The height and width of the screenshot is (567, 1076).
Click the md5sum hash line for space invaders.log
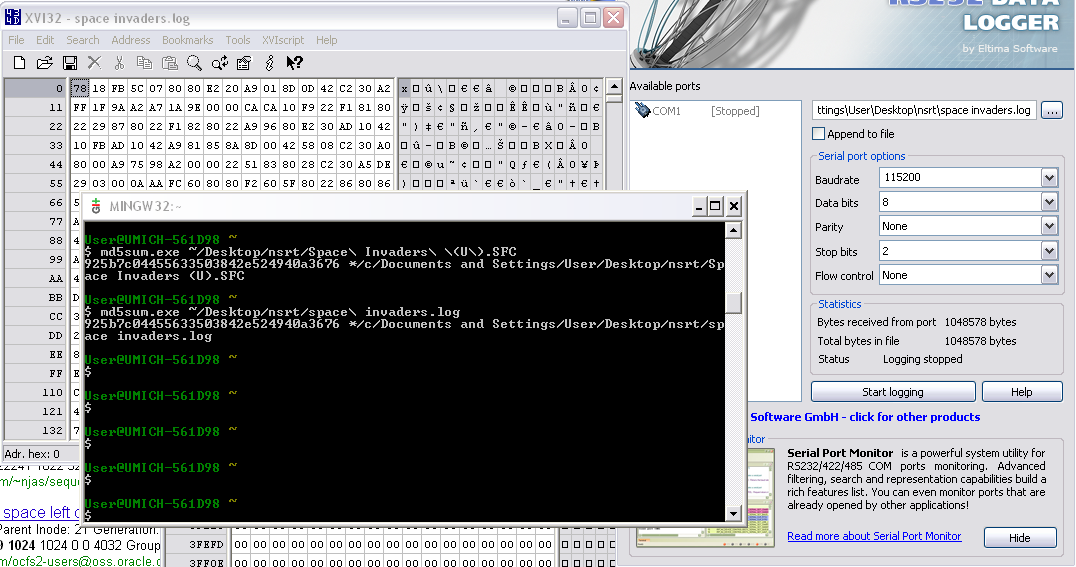(x=404, y=324)
